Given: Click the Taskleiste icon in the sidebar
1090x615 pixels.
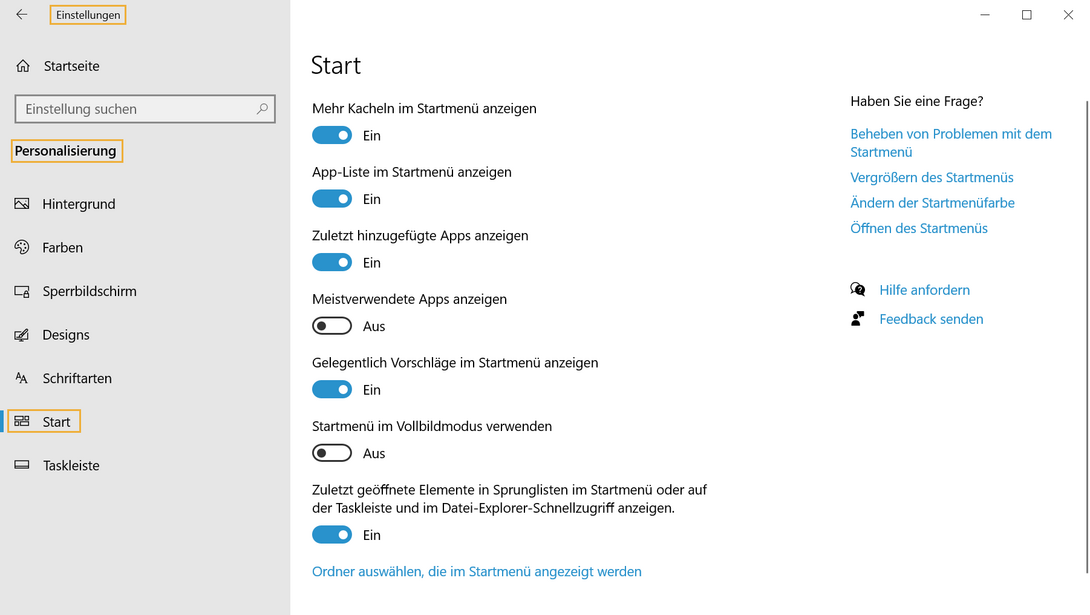Looking at the screenshot, I should pyautogui.click(x=21, y=465).
